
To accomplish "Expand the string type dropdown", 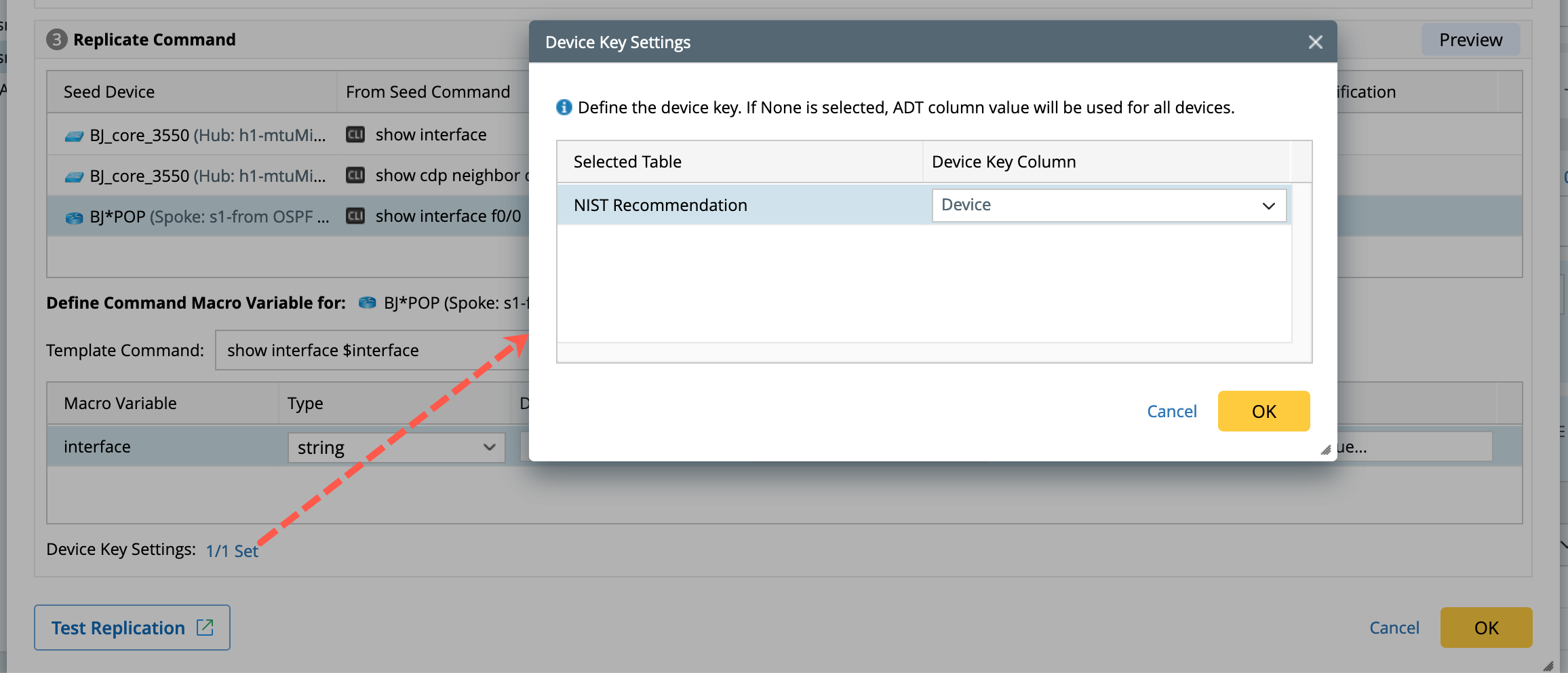I will (x=396, y=447).
